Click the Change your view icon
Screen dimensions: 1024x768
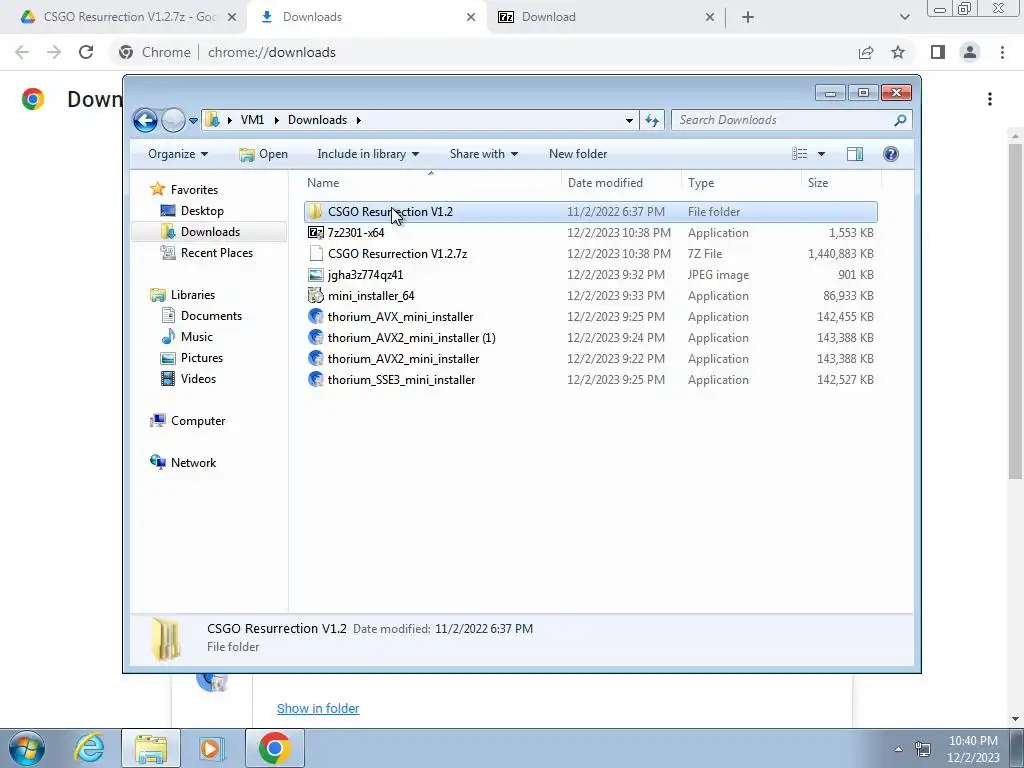(x=800, y=154)
